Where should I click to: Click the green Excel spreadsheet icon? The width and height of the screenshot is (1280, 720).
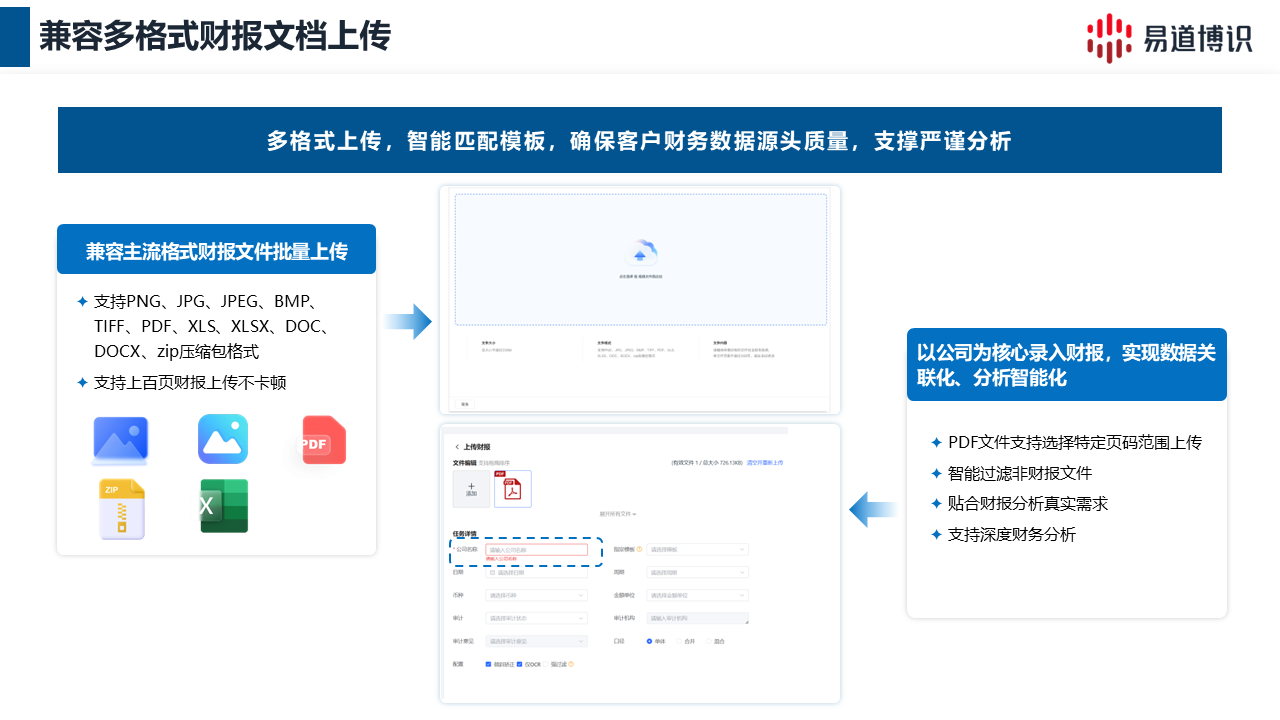(224, 506)
